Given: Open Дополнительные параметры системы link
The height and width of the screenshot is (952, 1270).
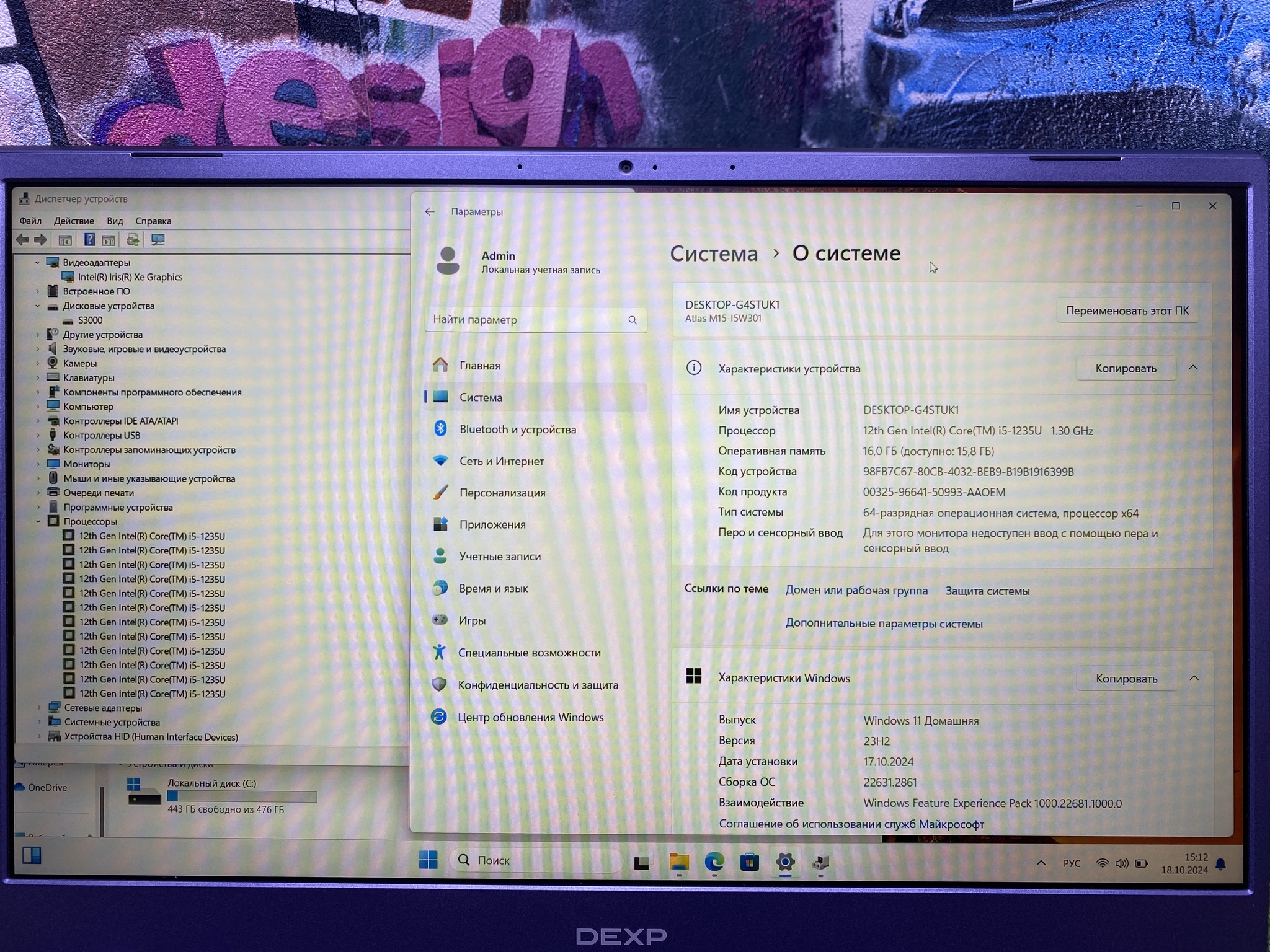Looking at the screenshot, I should (884, 624).
